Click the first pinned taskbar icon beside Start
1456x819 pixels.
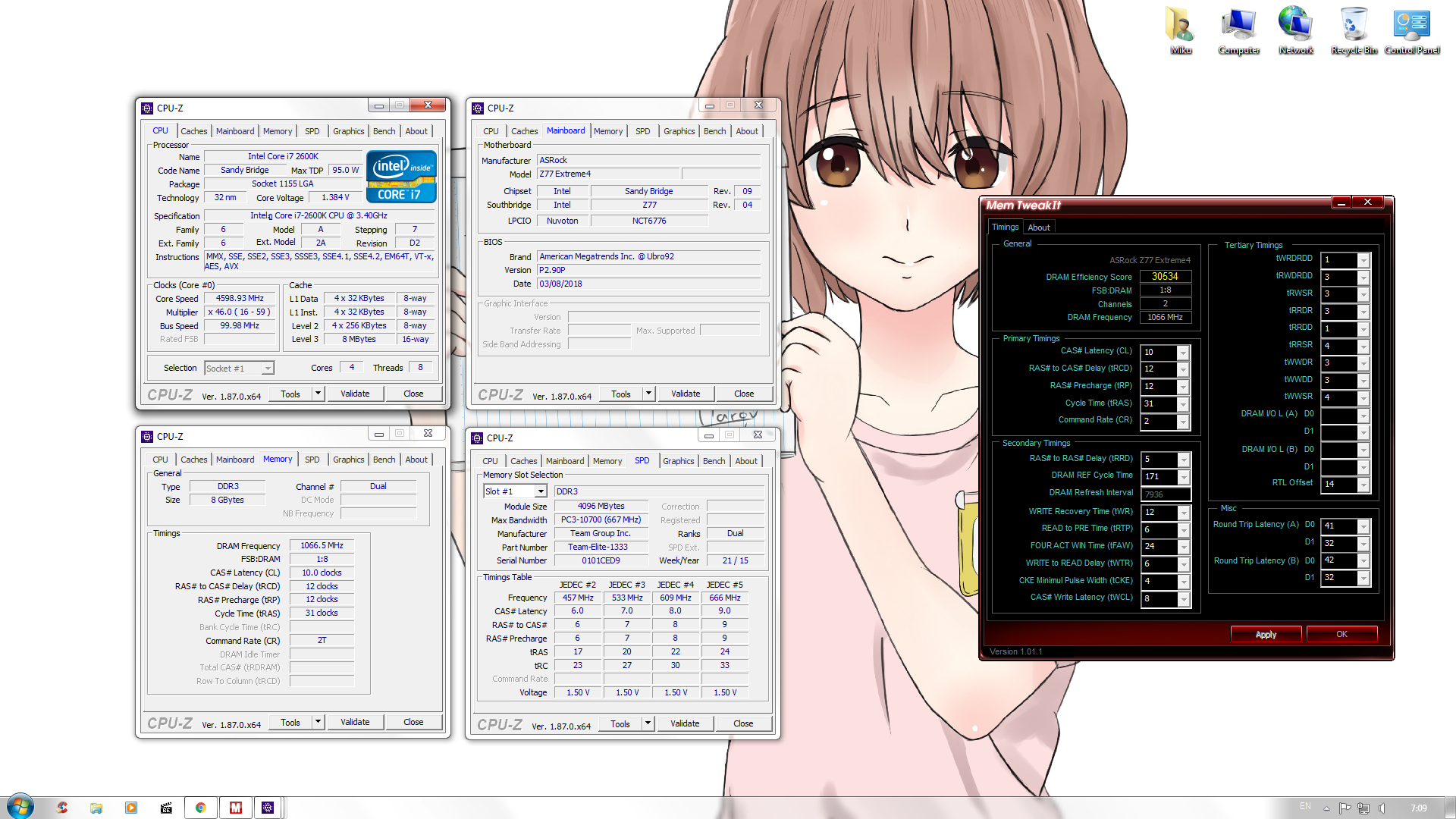(61, 808)
